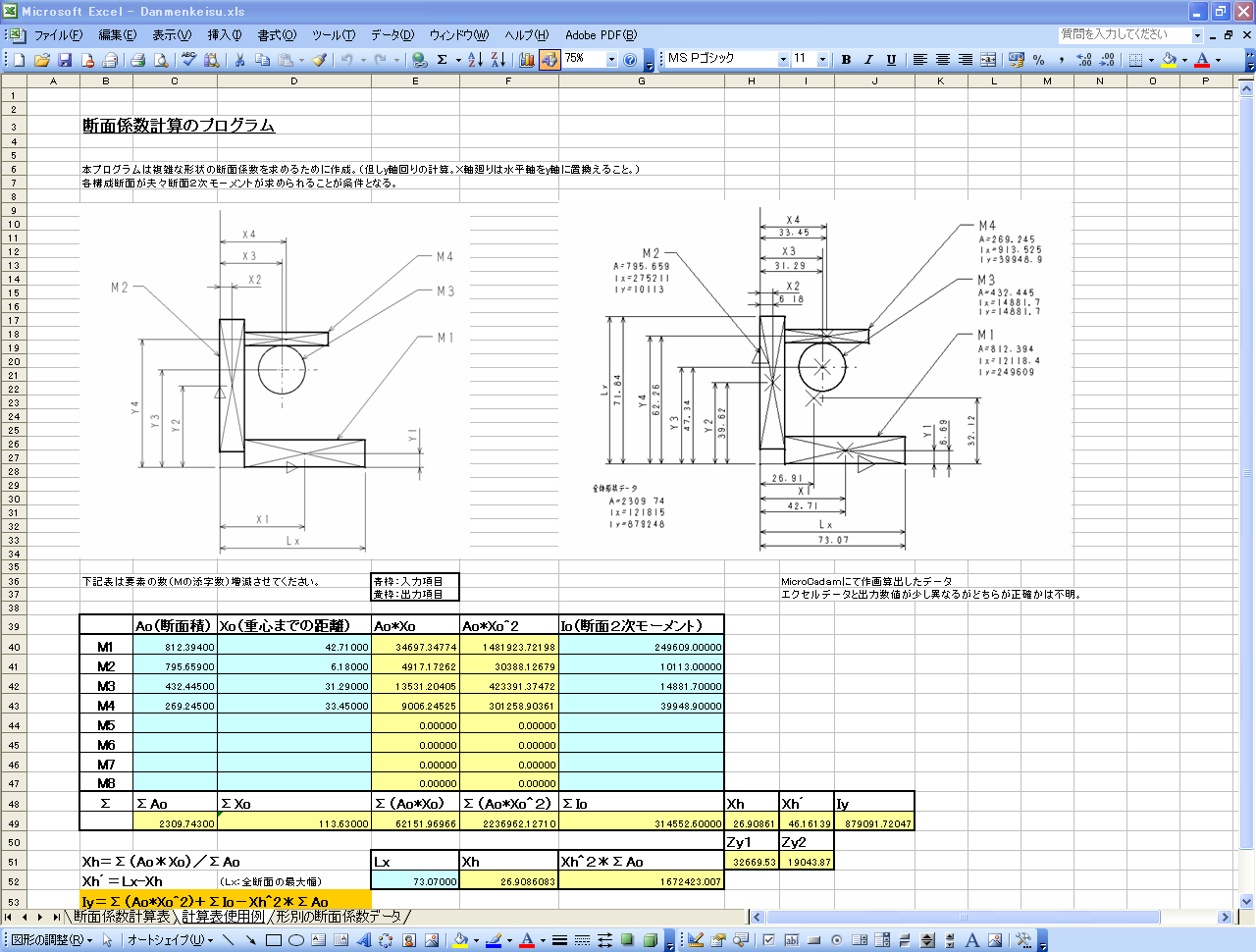Open the Adobe PDF menu
Screen dimensions: 1256x952
coord(601,35)
